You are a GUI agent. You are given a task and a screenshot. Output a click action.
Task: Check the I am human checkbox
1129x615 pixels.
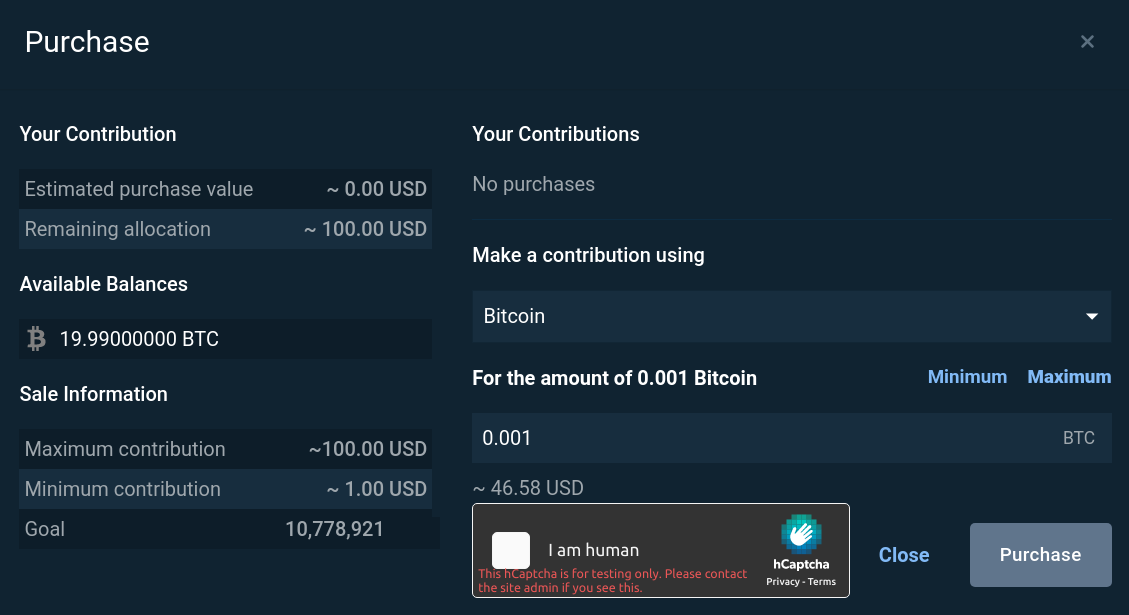510,550
